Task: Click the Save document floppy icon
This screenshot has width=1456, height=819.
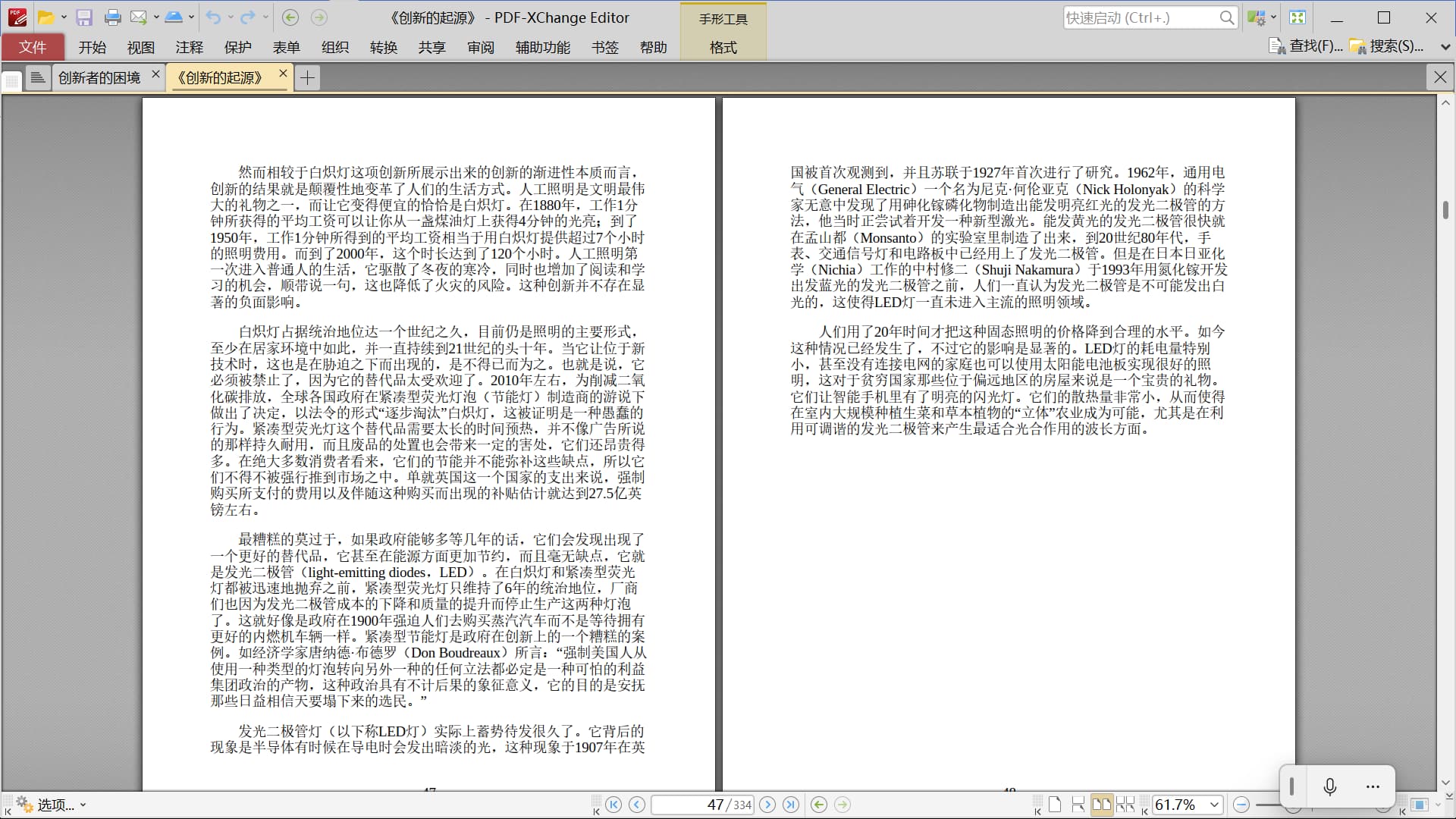Action: point(84,17)
